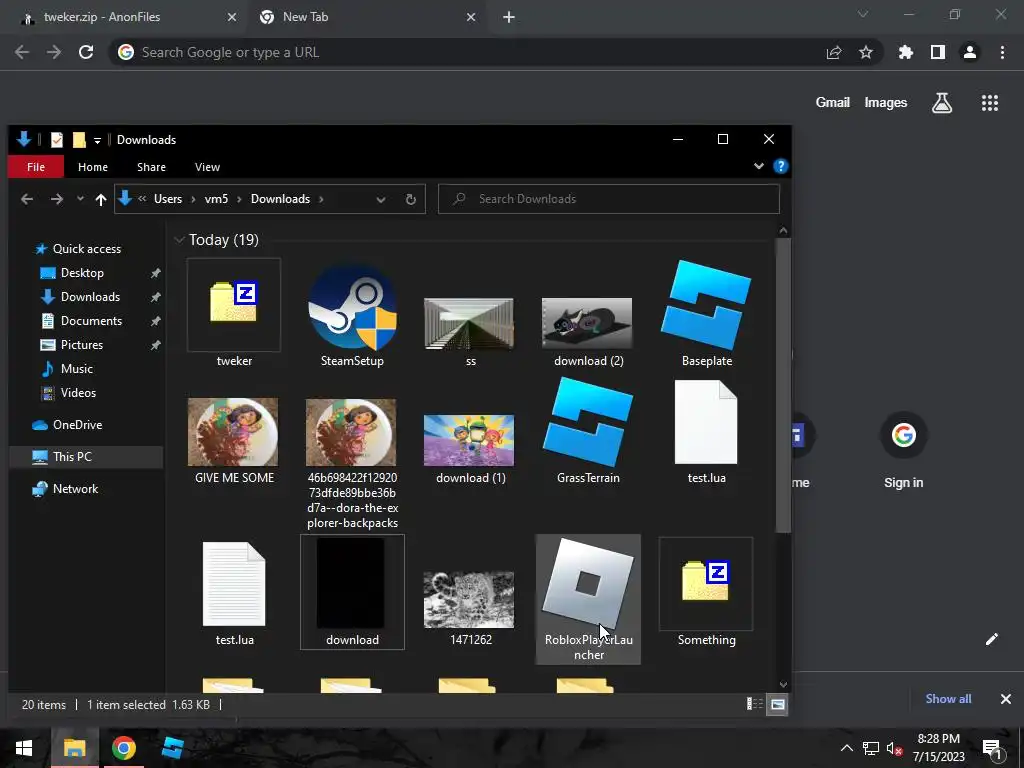The image size is (1024, 768).
Task: Go forward in File Explorer
Action: pos(57,199)
